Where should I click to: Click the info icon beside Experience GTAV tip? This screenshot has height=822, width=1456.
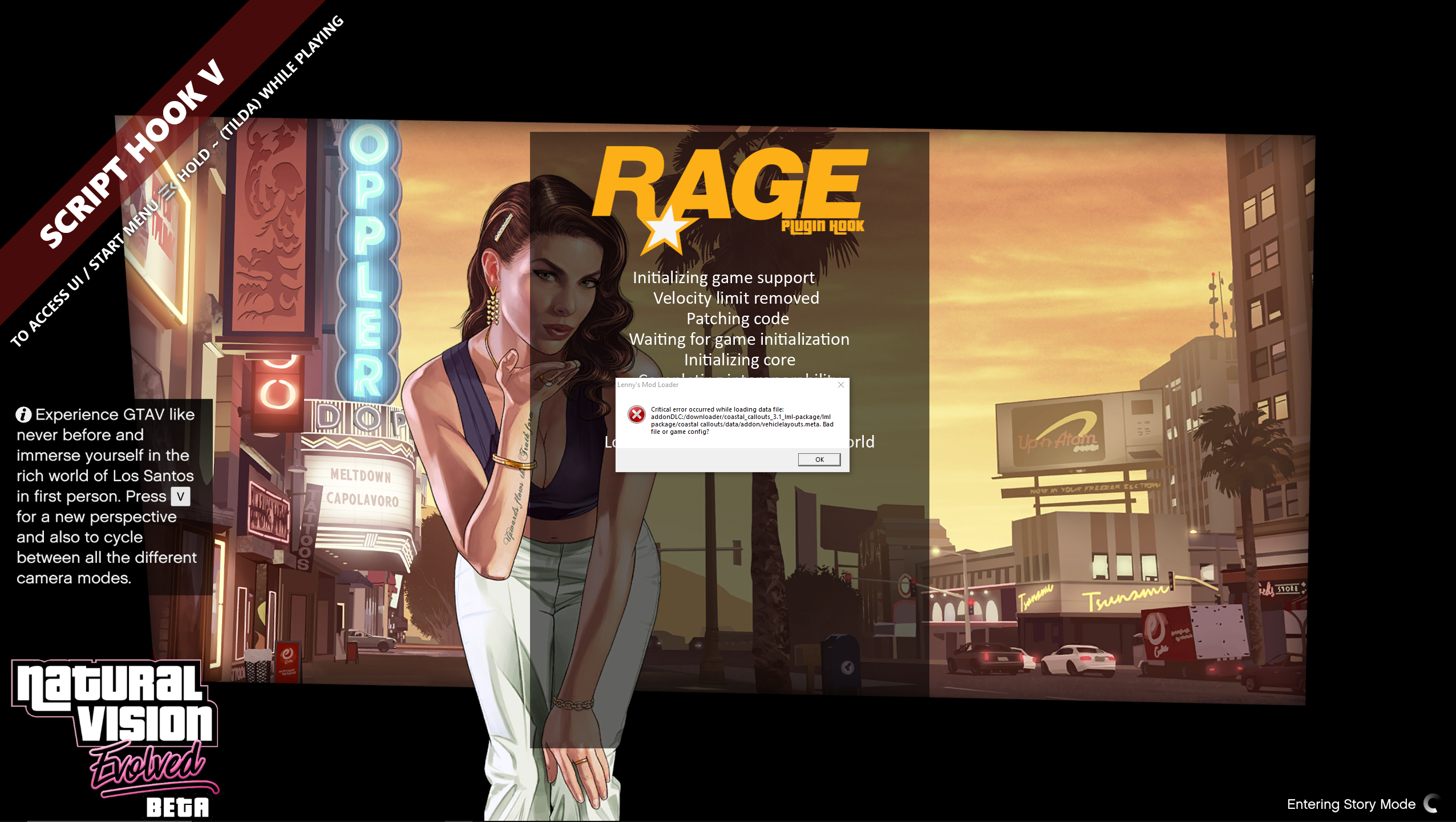[23, 414]
